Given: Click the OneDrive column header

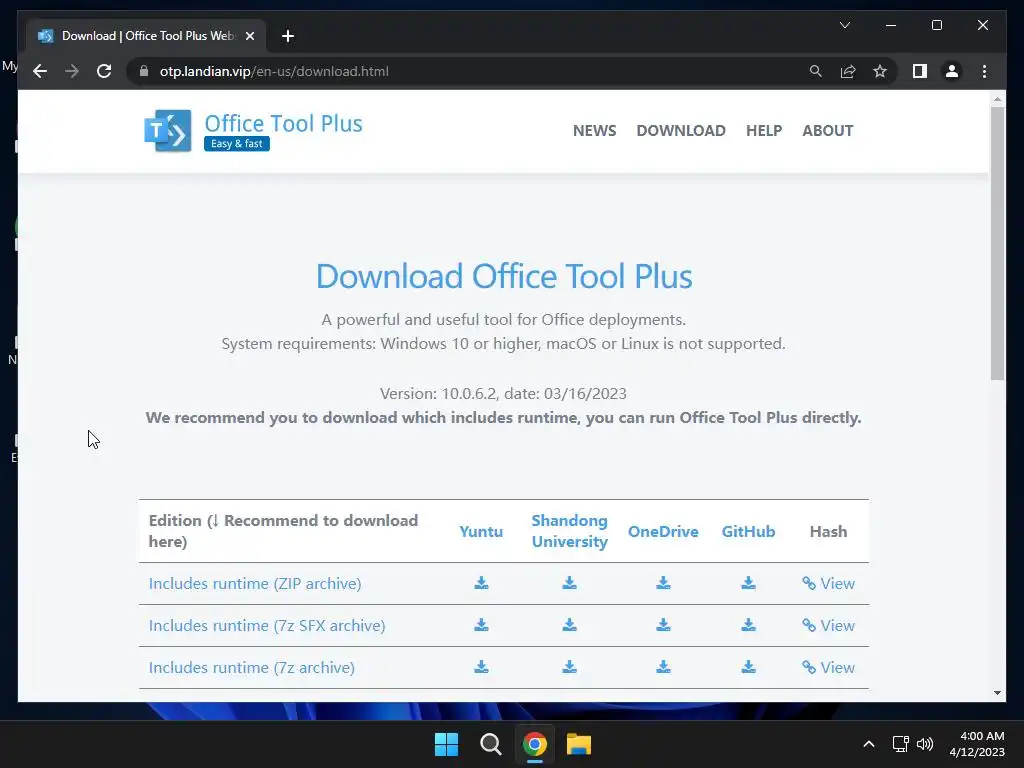Looking at the screenshot, I should pos(663,532).
